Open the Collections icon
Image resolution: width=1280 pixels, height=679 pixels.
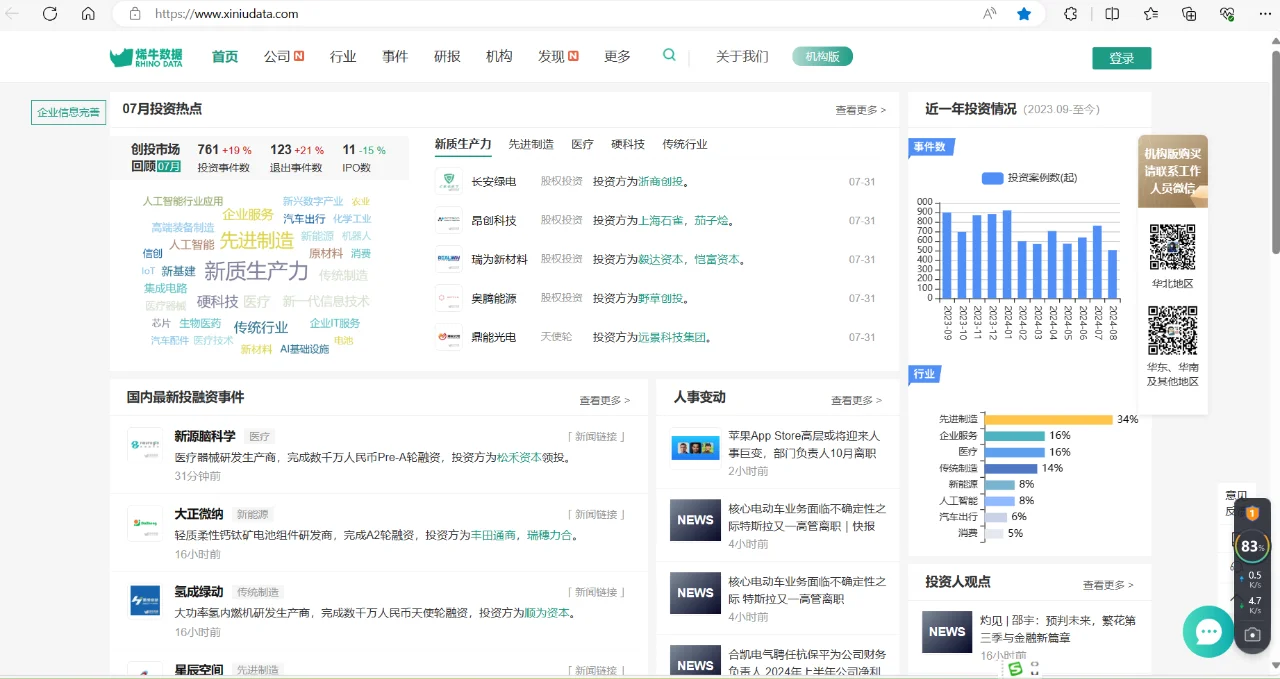pos(1189,14)
